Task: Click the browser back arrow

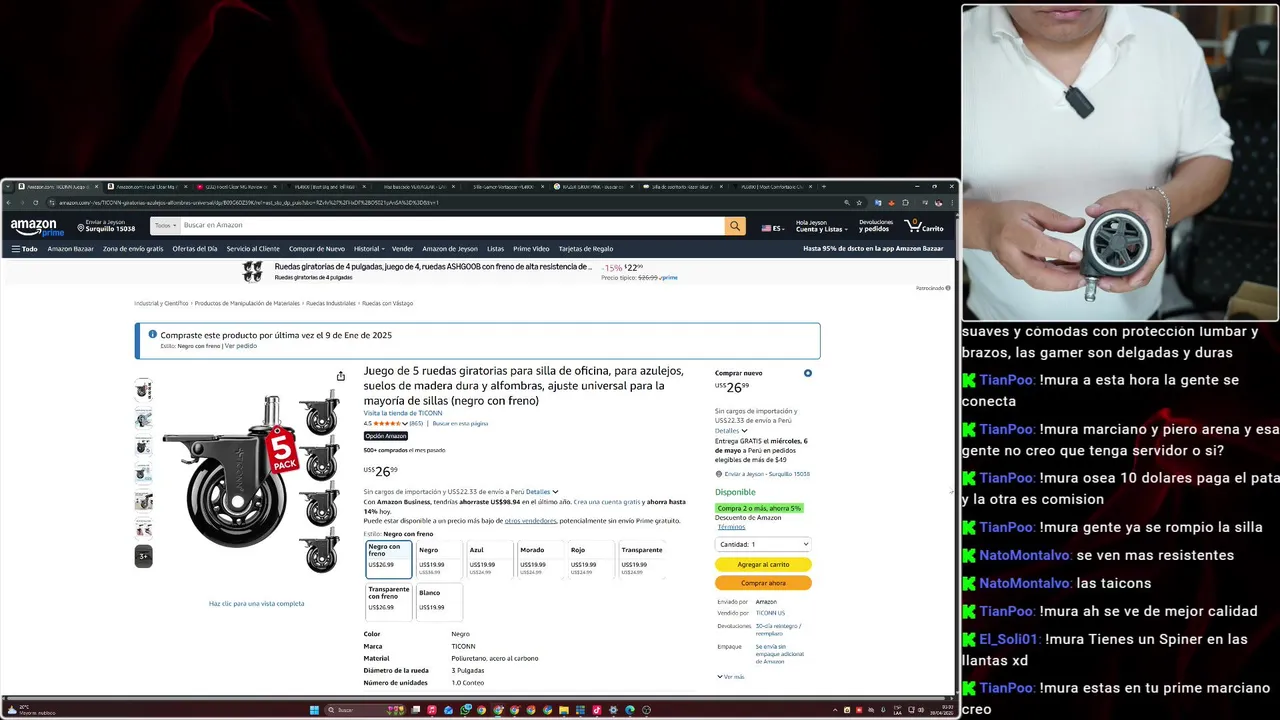Action: click(8, 202)
